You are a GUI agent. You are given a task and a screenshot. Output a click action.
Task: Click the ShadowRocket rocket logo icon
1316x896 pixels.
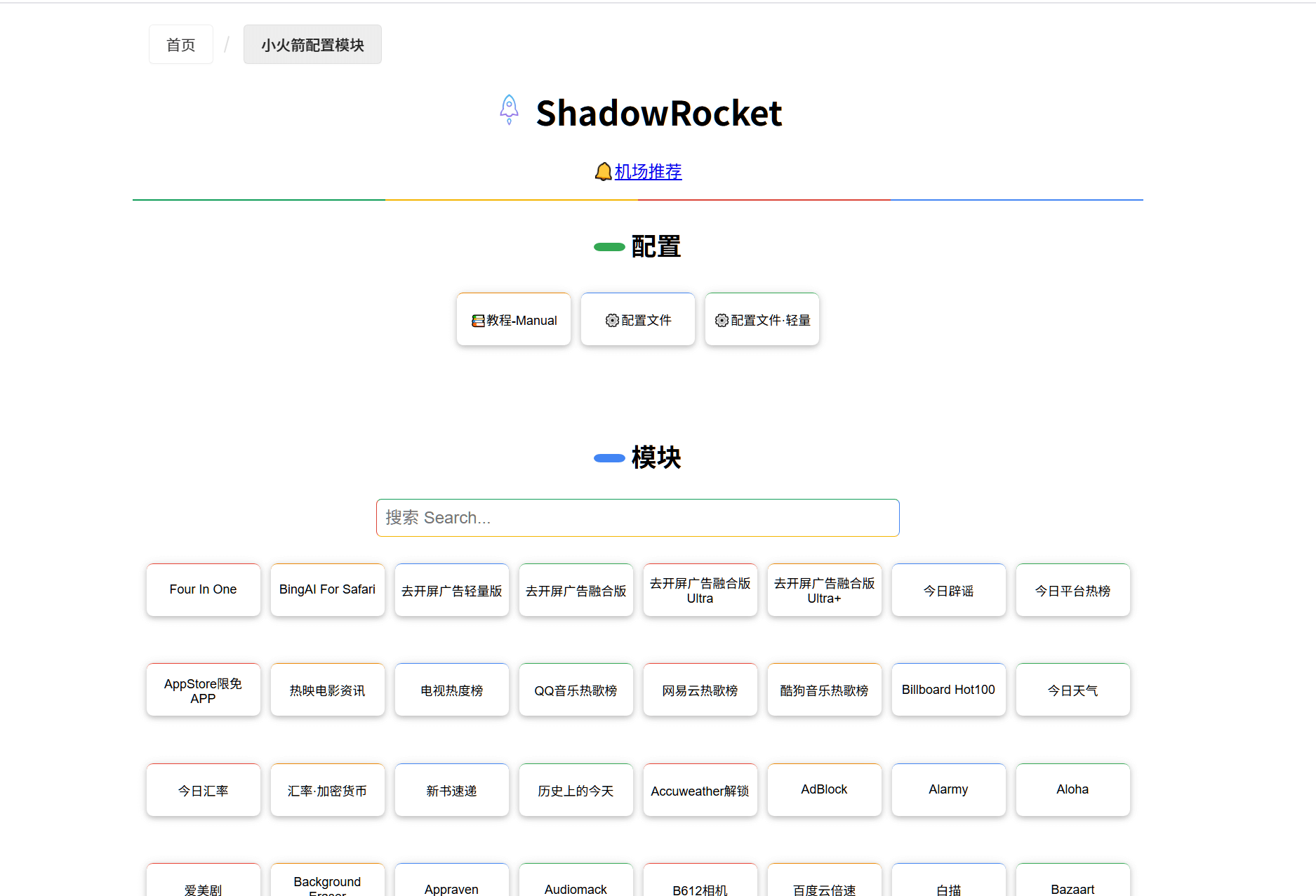coord(509,110)
